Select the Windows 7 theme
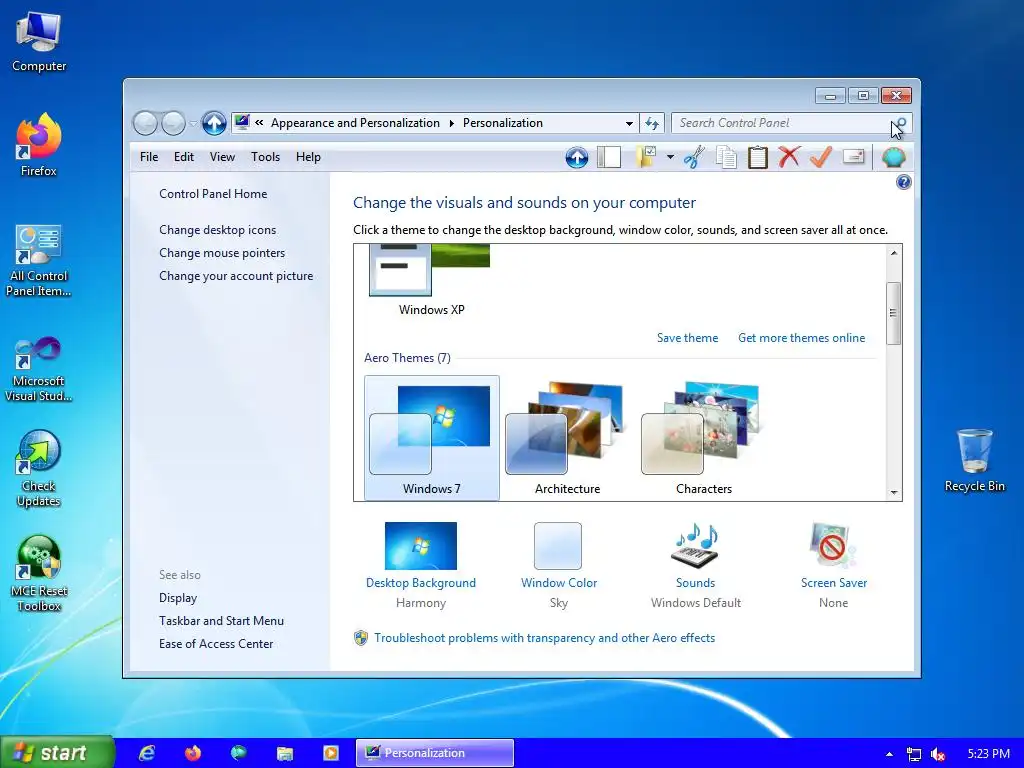 click(x=432, y=438)
